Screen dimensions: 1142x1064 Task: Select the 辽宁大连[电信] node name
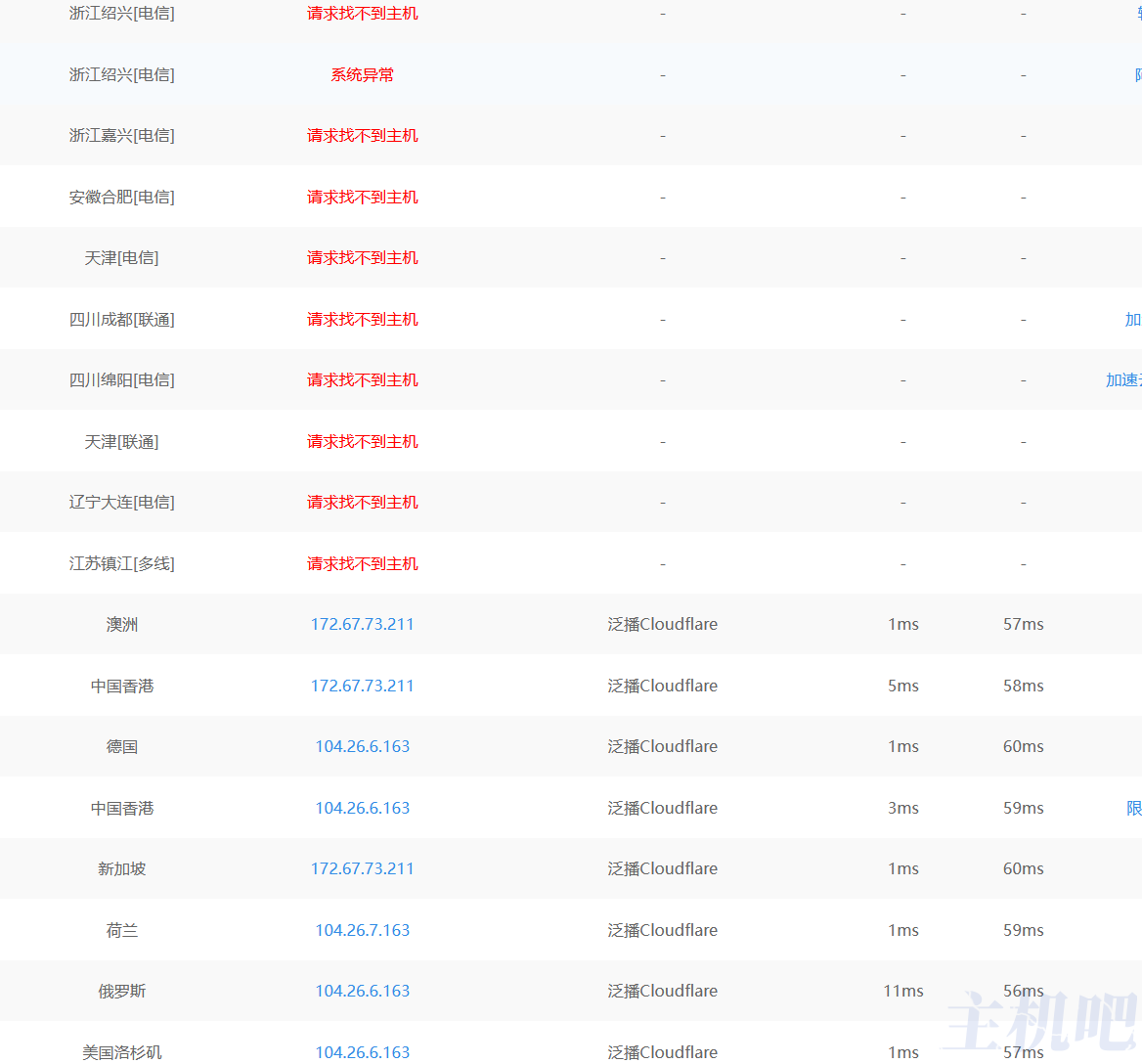tap(121, 503)
